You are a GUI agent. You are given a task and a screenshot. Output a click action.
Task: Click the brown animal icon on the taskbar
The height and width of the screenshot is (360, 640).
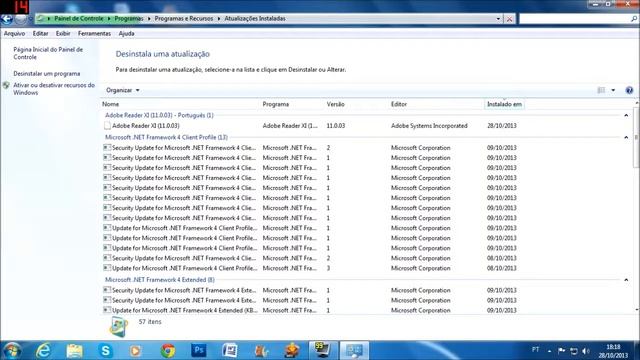(261, 351)
